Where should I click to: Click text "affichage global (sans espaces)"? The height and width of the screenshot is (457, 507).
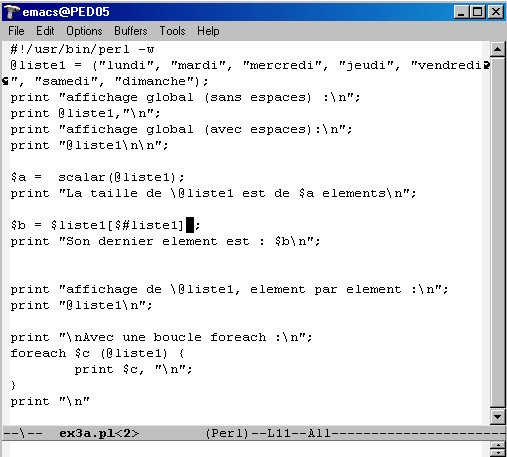click(x=189, y=97)
